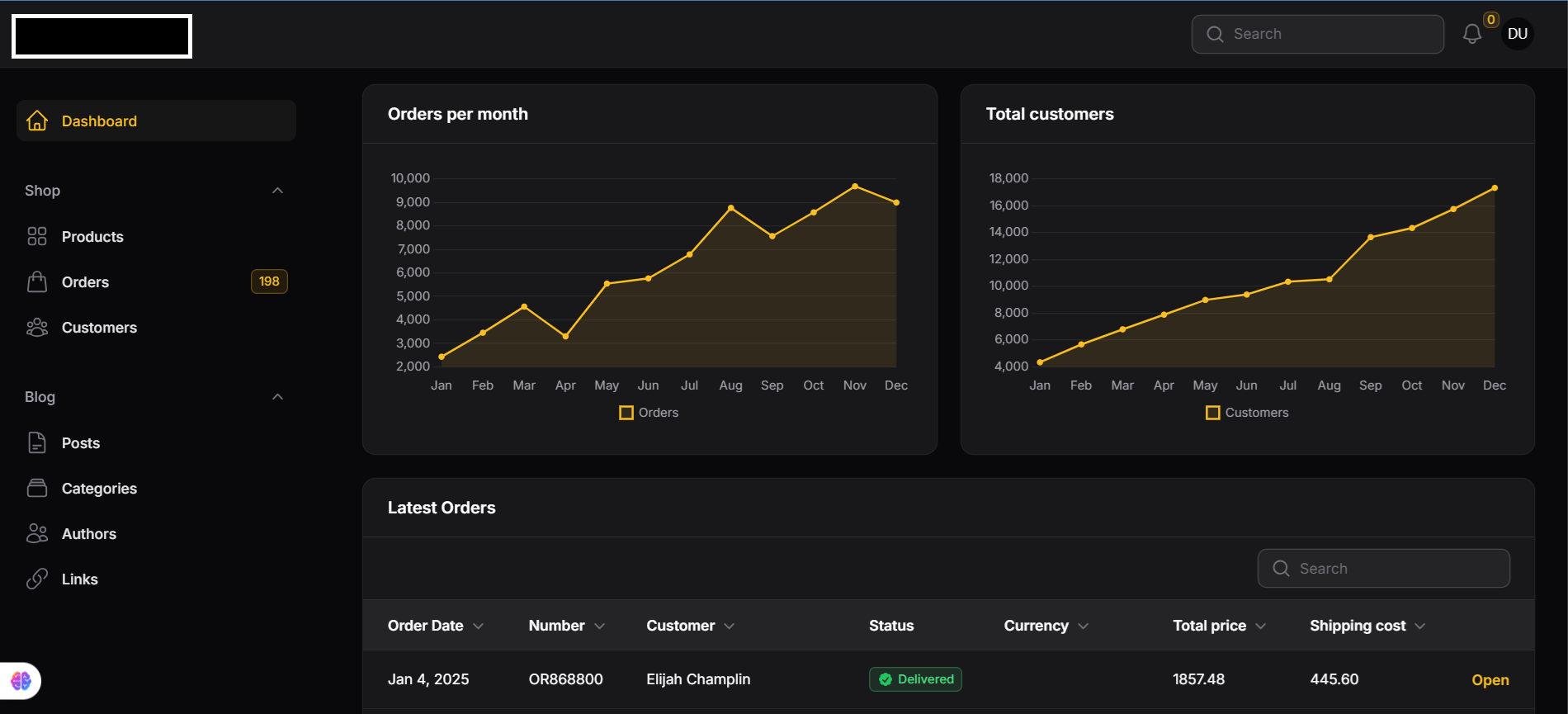
Task: Click the brain icon widget at bottom left
Action: tap(21, 681)
